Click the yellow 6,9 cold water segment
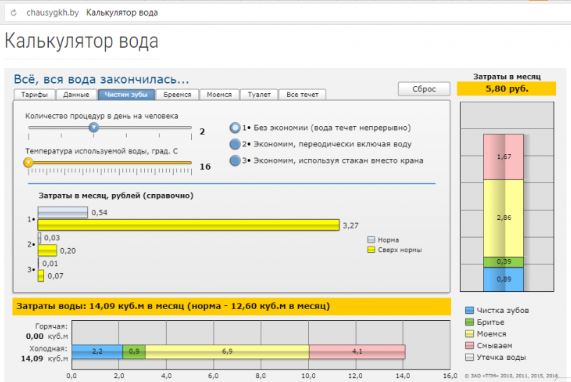This screenshot has width=571, height=382. (227, 352)
